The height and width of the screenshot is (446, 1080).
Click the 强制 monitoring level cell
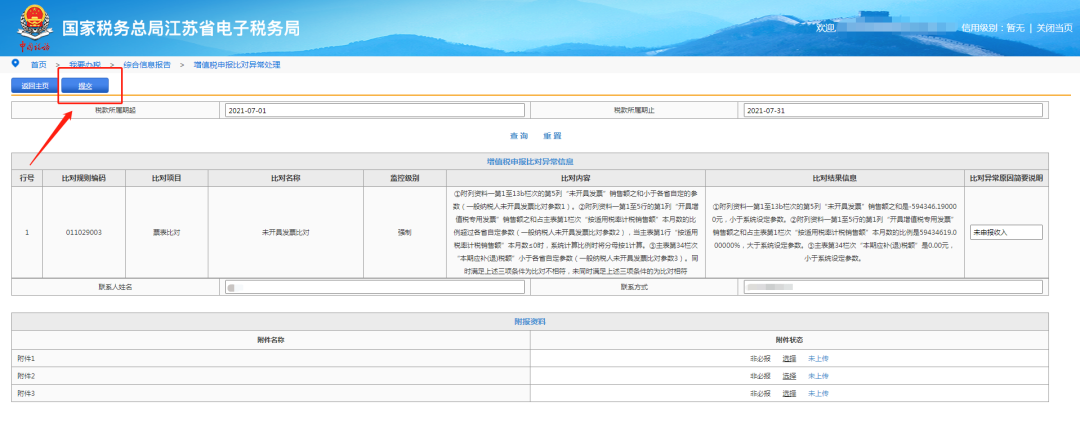click(x=405, y=233)
